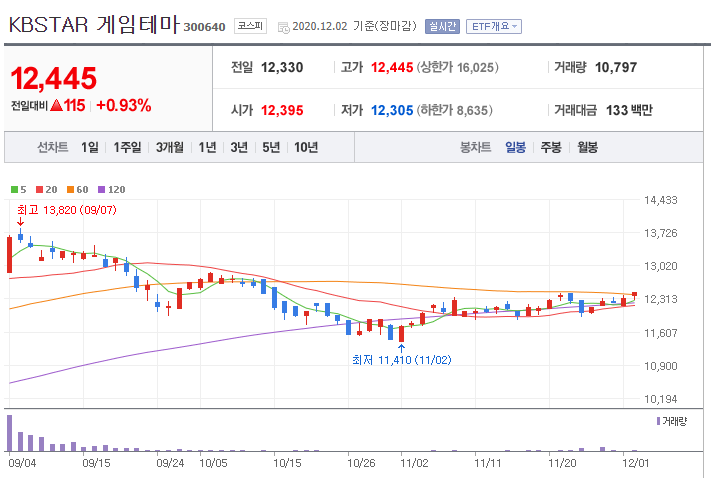The height and width of the screenshot is (478, 711).
Task: Click the 14,433 price axis label
Action: click(661, 200)
